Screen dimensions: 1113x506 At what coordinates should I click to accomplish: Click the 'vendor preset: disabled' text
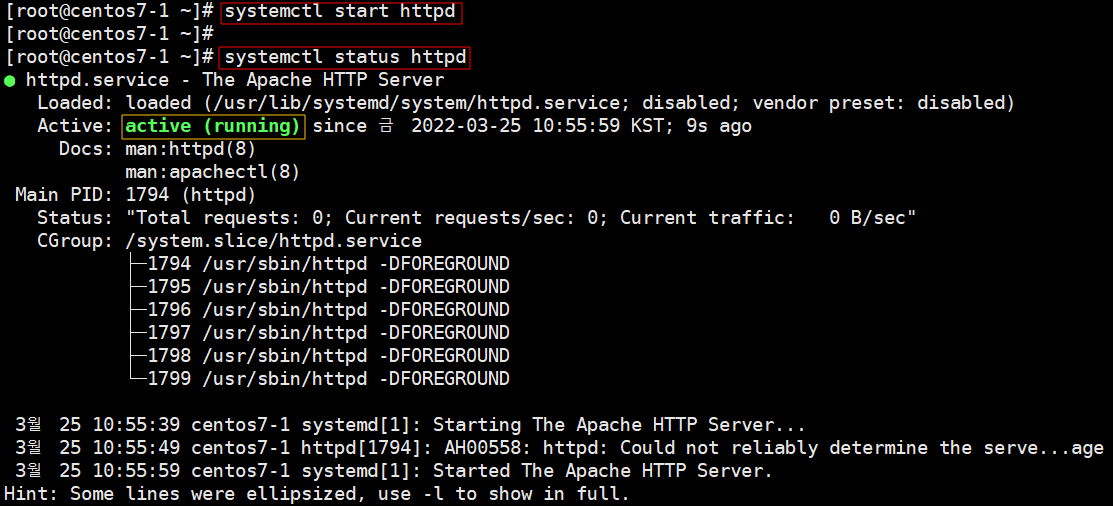coord(878,103)
